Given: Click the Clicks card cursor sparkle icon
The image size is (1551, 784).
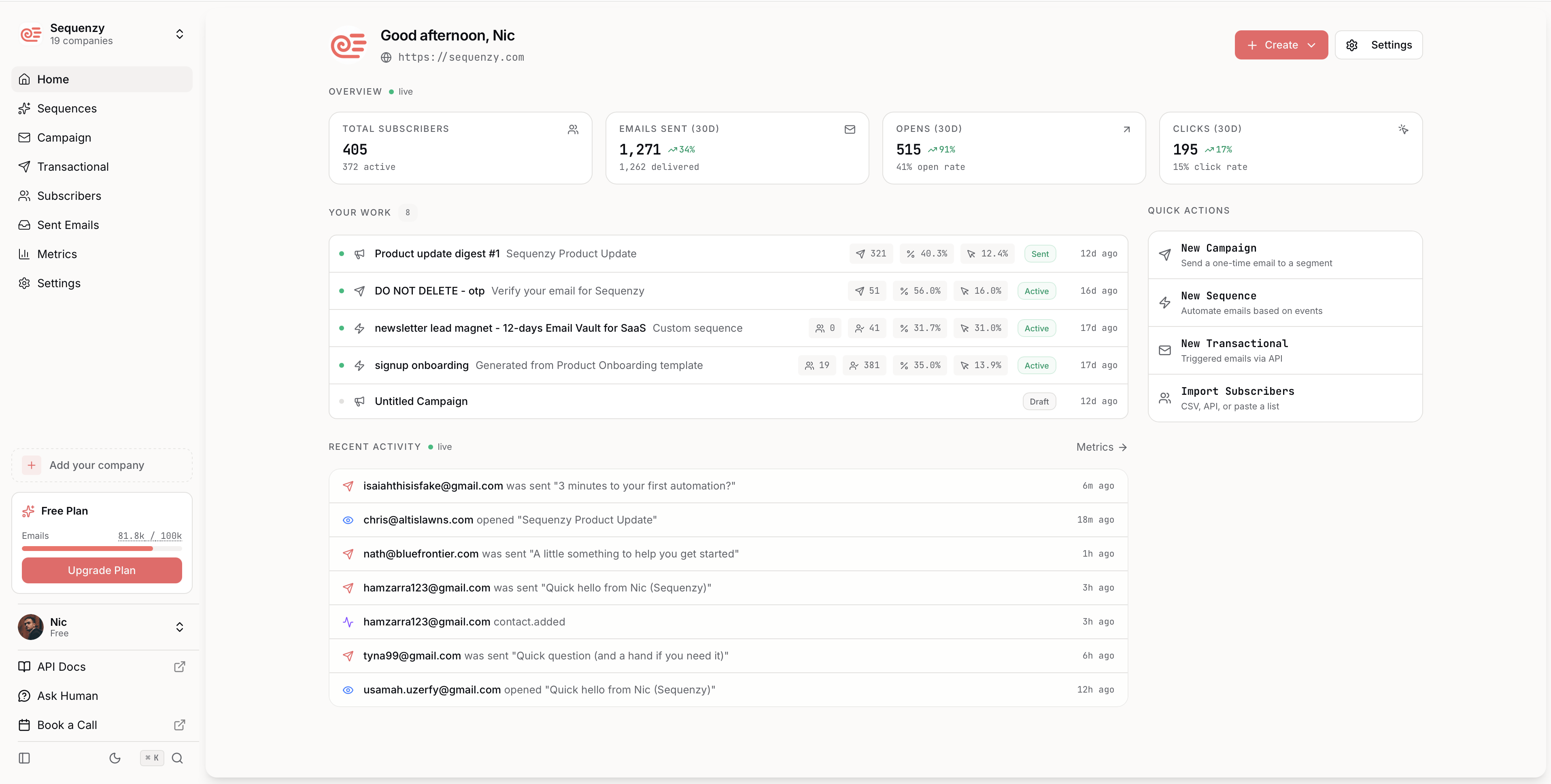Looking at the screenshot, I should point(1403,129).
